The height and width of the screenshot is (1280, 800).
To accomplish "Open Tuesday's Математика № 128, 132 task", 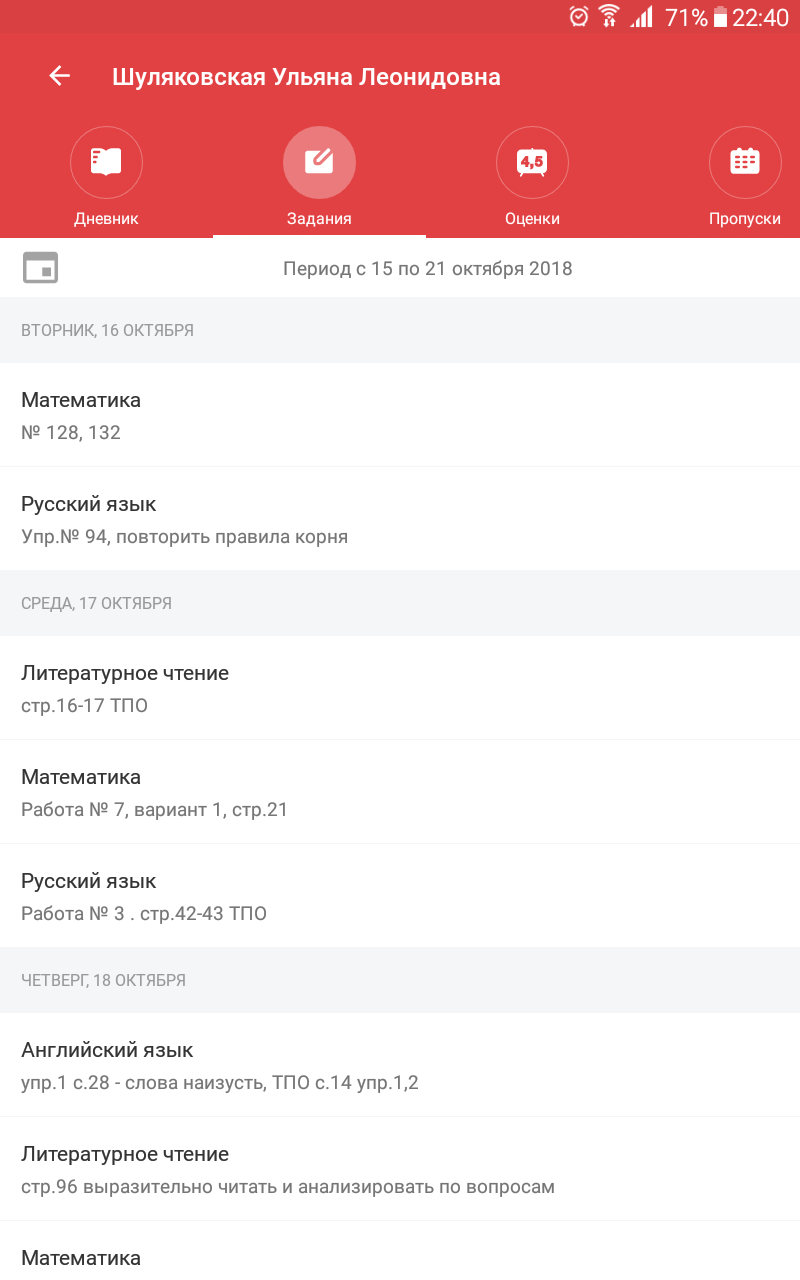I will [400, 415].
